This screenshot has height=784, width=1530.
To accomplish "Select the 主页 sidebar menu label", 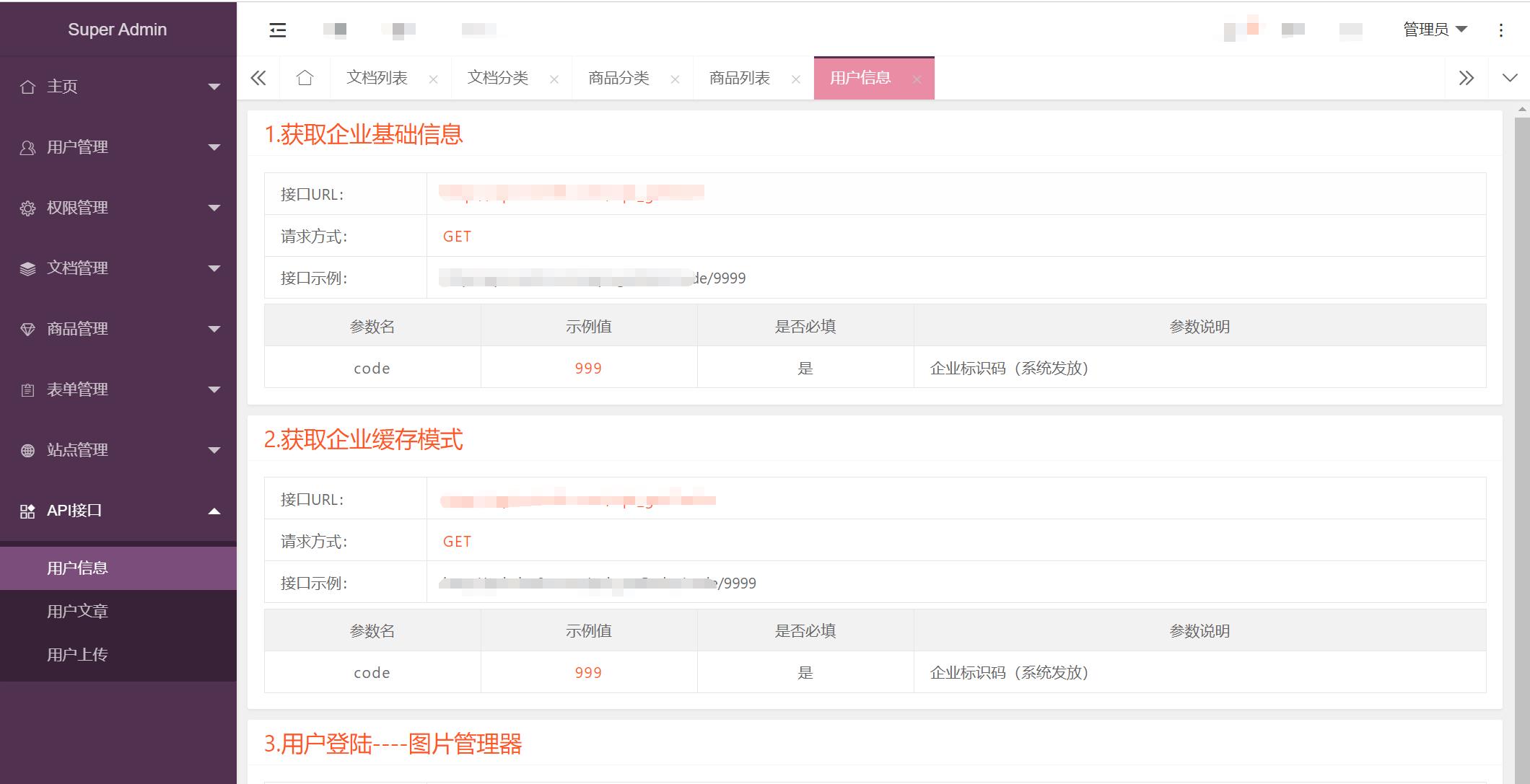I will tap(62, 87).
